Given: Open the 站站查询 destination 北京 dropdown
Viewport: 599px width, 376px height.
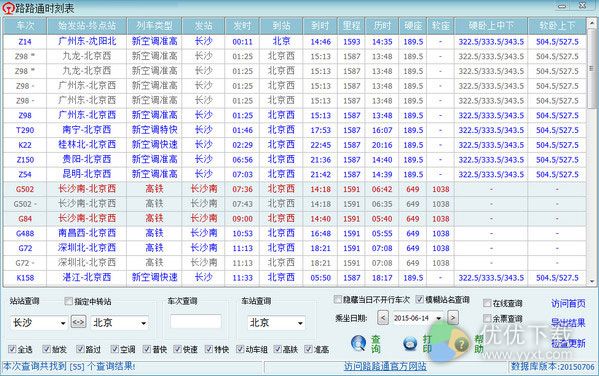Looking at the screenshot, I should (143, 323).
